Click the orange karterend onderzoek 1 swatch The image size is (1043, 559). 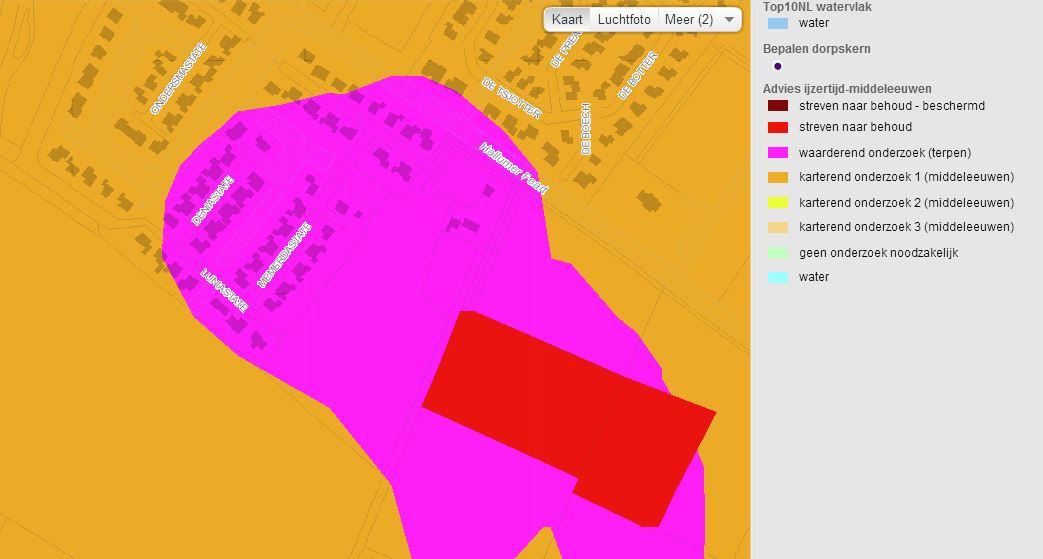click(x=778, y=177)
